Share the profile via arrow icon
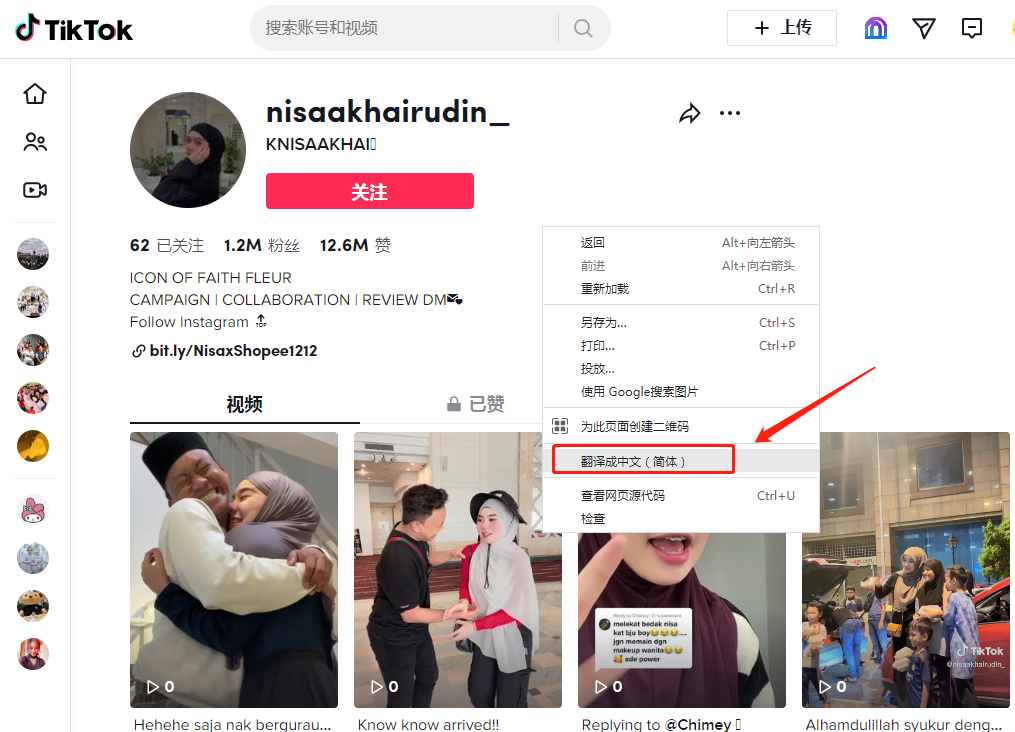 click(x=690, y=113)
